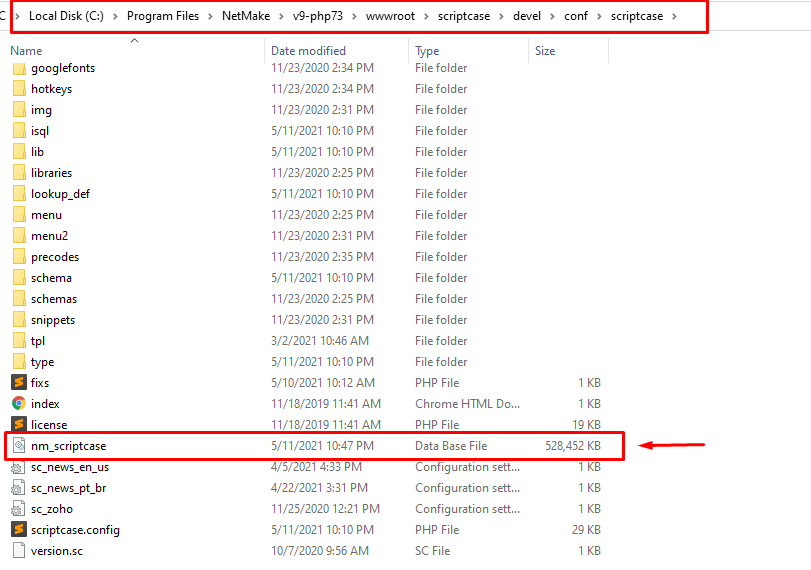Screen dimensions: 811x570
Task: Click the SC File type cell
Action: [432, 551]
